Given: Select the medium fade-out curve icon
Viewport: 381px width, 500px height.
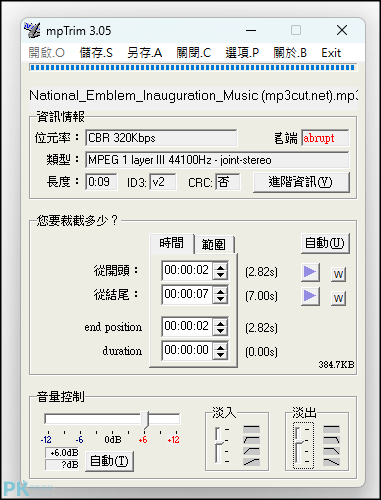Looking at the screenshot, I should pos(331,451).
